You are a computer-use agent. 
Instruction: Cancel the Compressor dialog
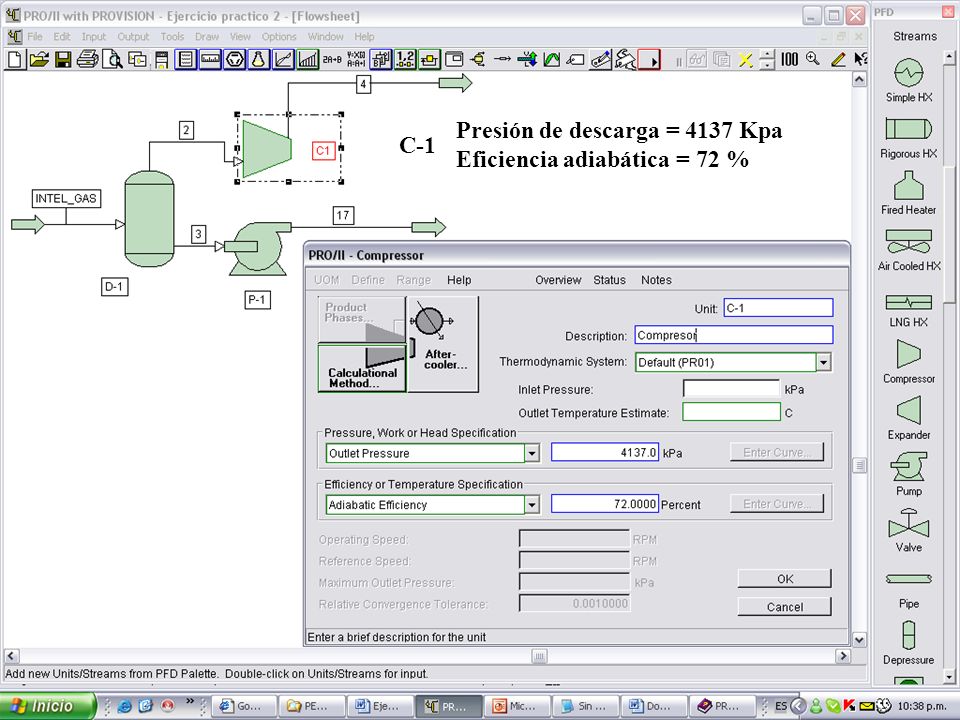click(x=784, y=607)
